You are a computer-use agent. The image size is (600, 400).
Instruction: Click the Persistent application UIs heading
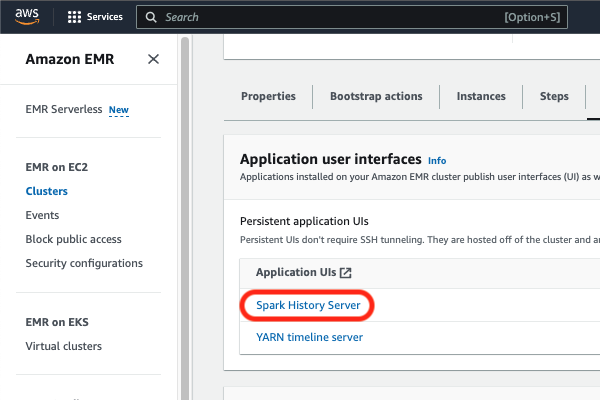point(304,221)
